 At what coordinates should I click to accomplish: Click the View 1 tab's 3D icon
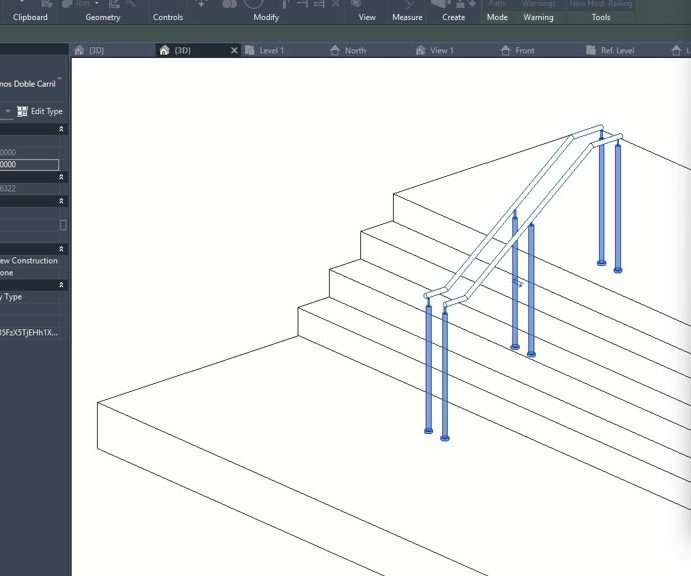point(420,50)
